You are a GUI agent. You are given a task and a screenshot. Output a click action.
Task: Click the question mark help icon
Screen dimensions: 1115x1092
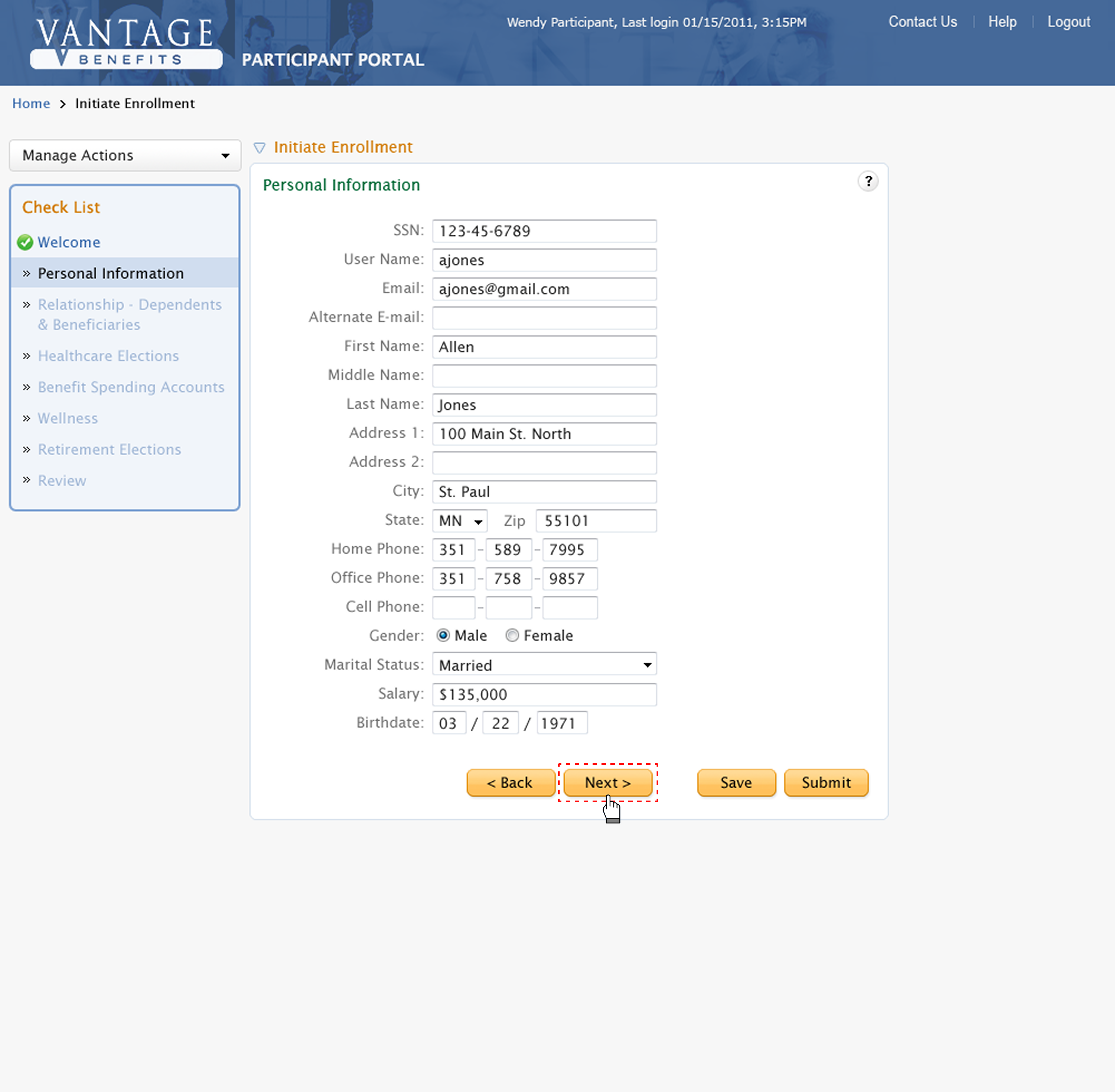click(x=868, y=181)
